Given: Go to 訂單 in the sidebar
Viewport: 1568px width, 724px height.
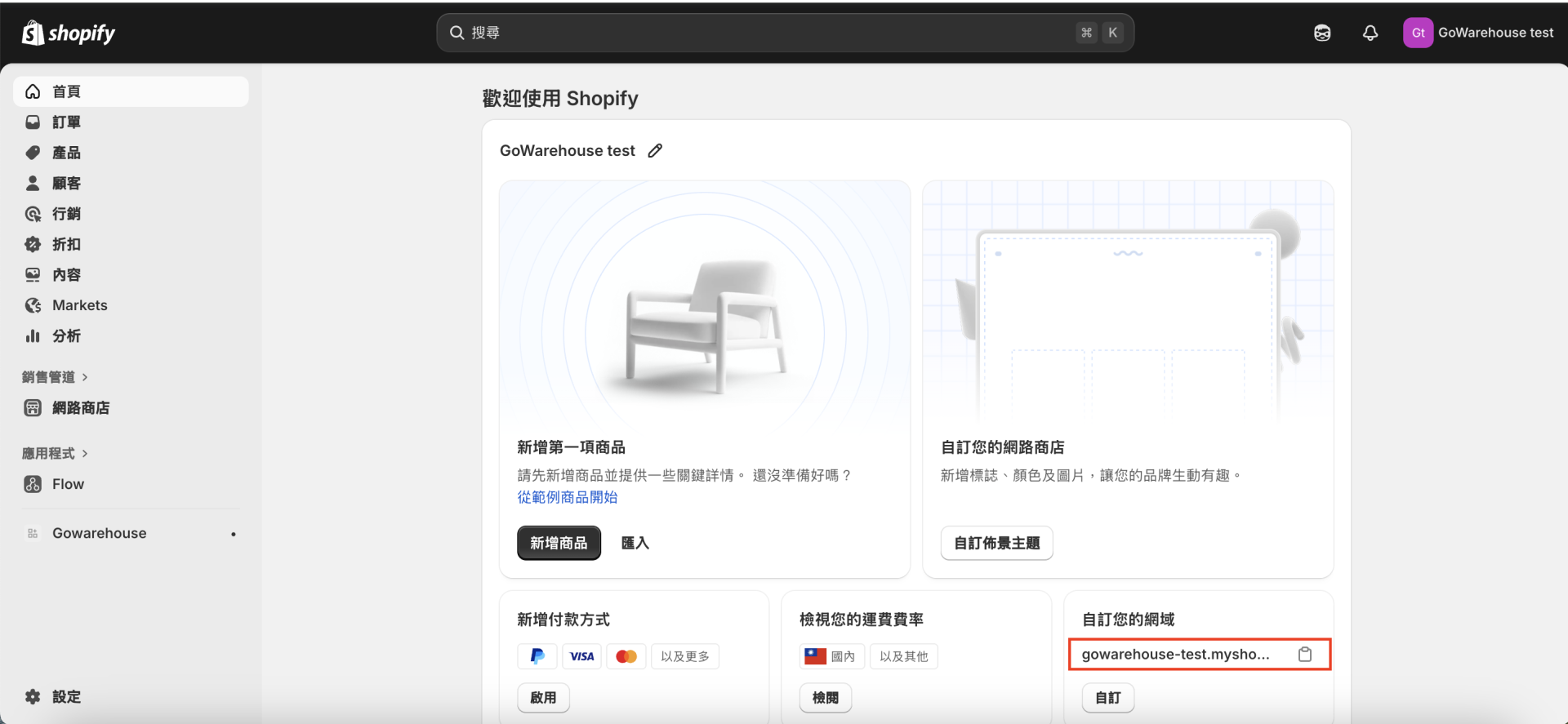Looking at the screenshot, I should [x=66, y=122].
